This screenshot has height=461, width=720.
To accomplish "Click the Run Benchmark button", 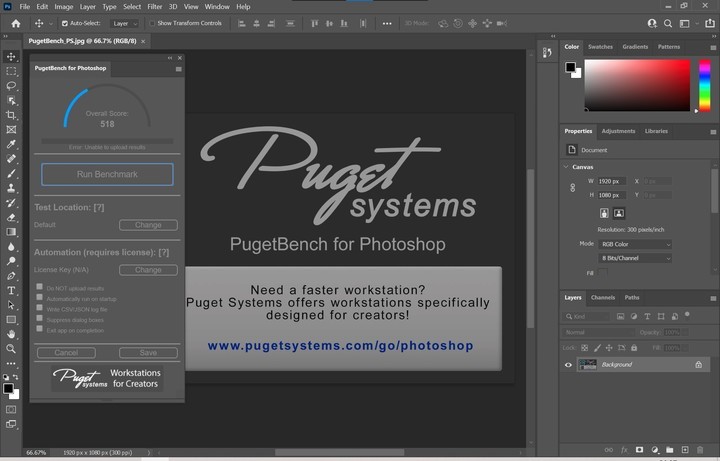I will pyautogui.click(x=107, y=174).
